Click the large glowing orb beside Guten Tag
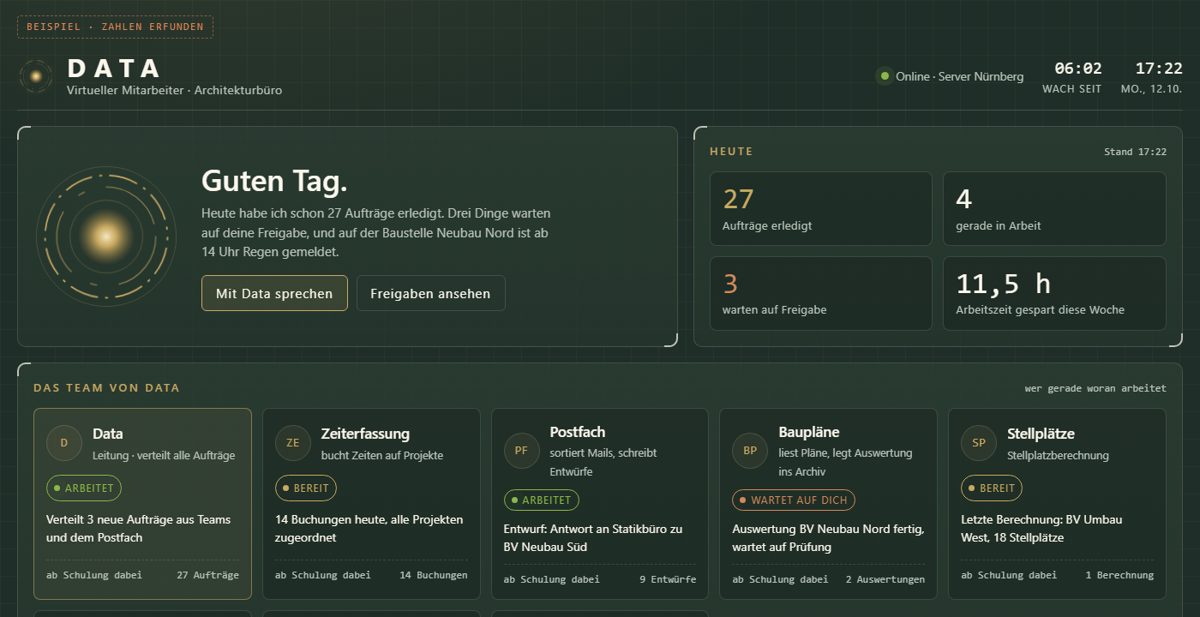 click(x=106, y=236)
